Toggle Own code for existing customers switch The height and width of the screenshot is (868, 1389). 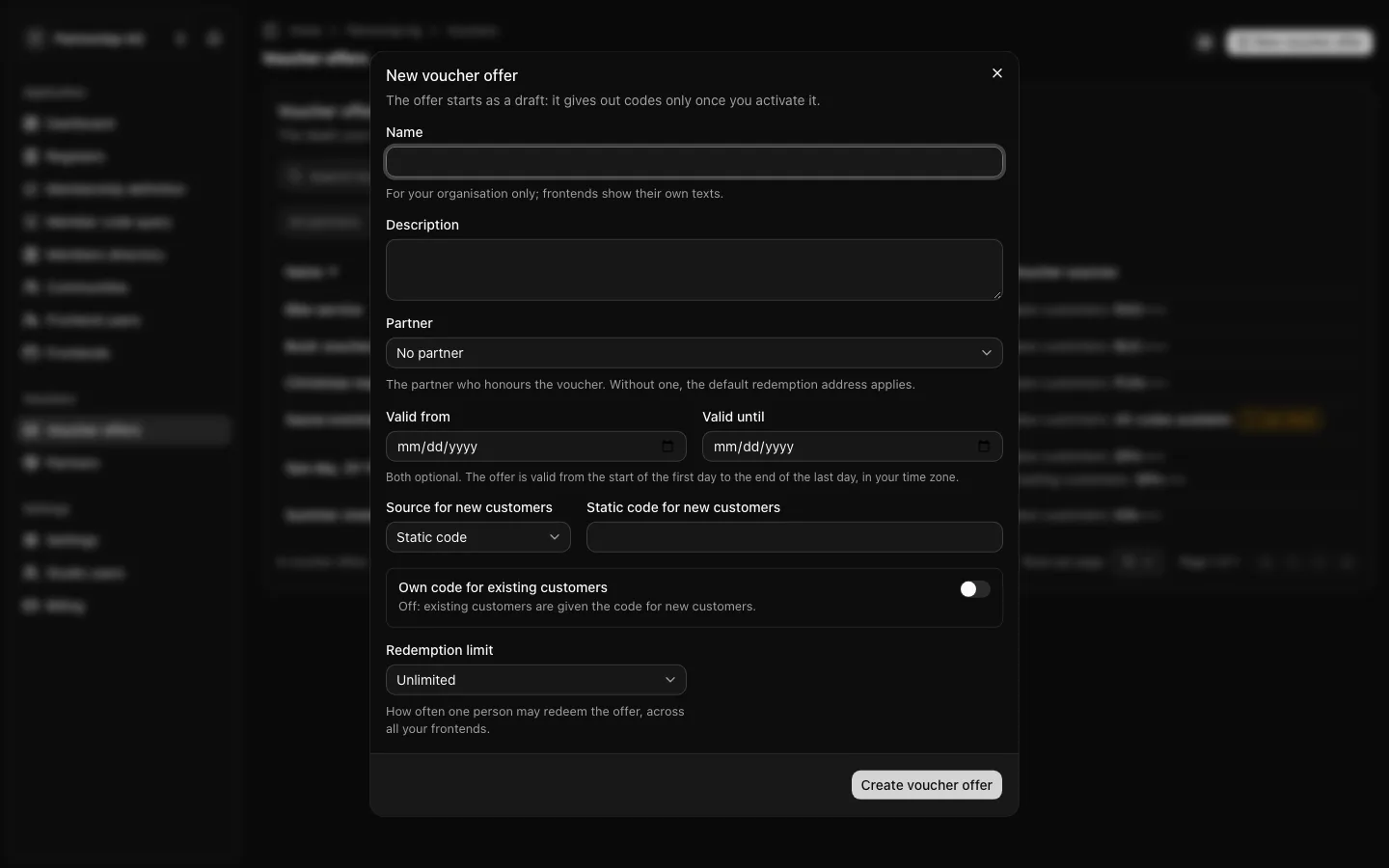pos(974,589)
